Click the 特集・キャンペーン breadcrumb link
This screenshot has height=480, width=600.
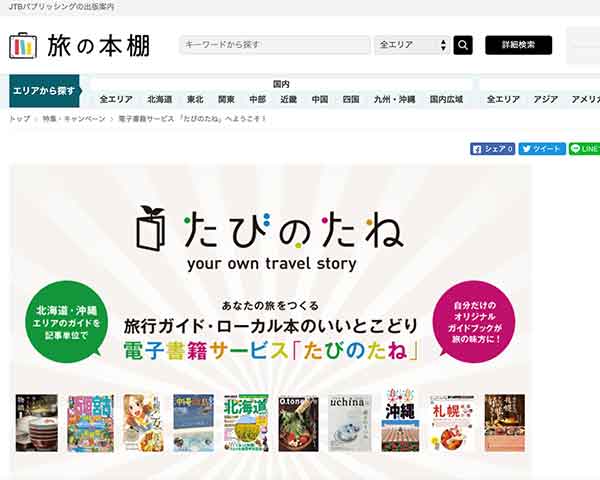pyautogui.click(x=74, y=119)
